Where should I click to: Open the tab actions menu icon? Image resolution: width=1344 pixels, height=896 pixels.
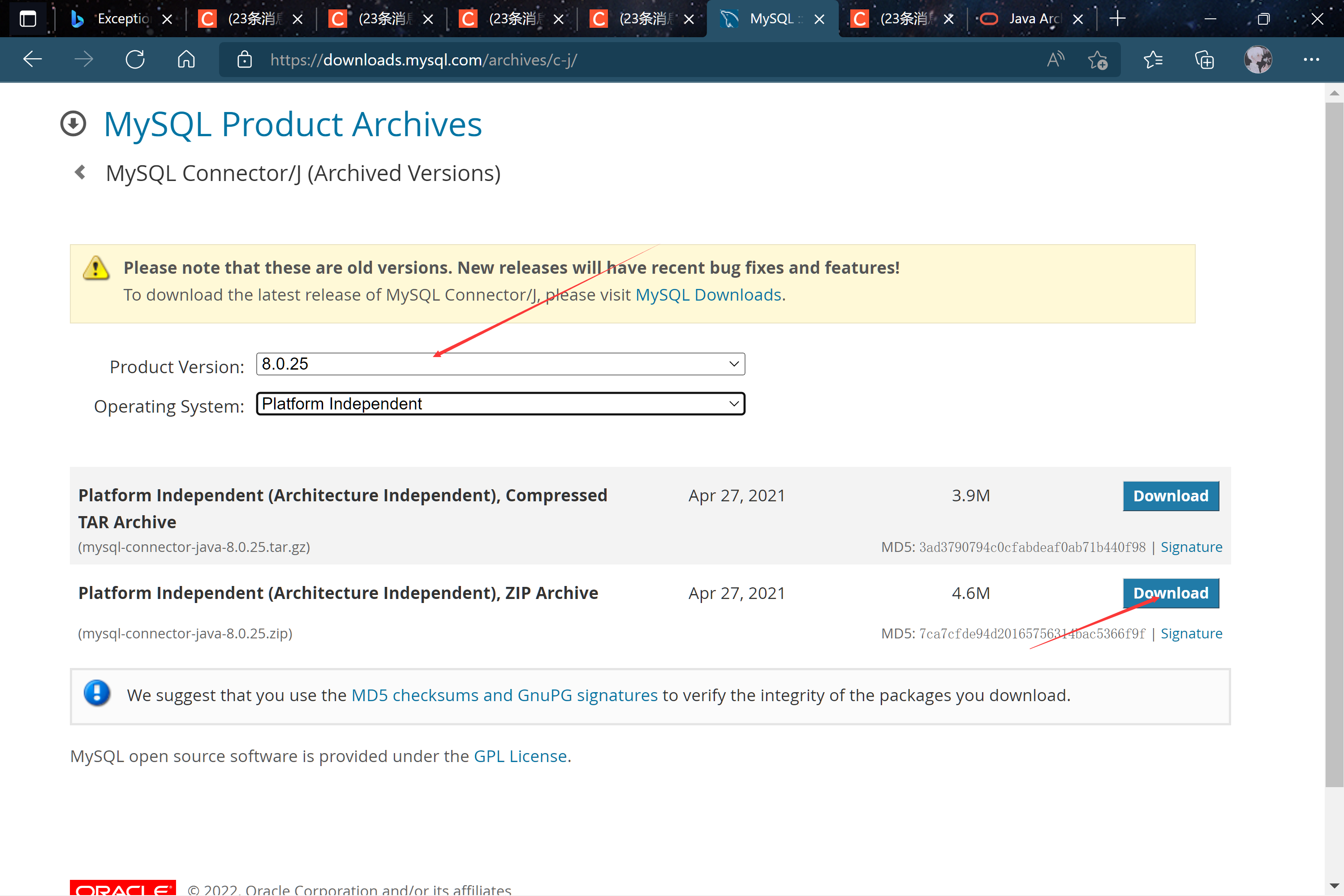(x=27, y=19)
